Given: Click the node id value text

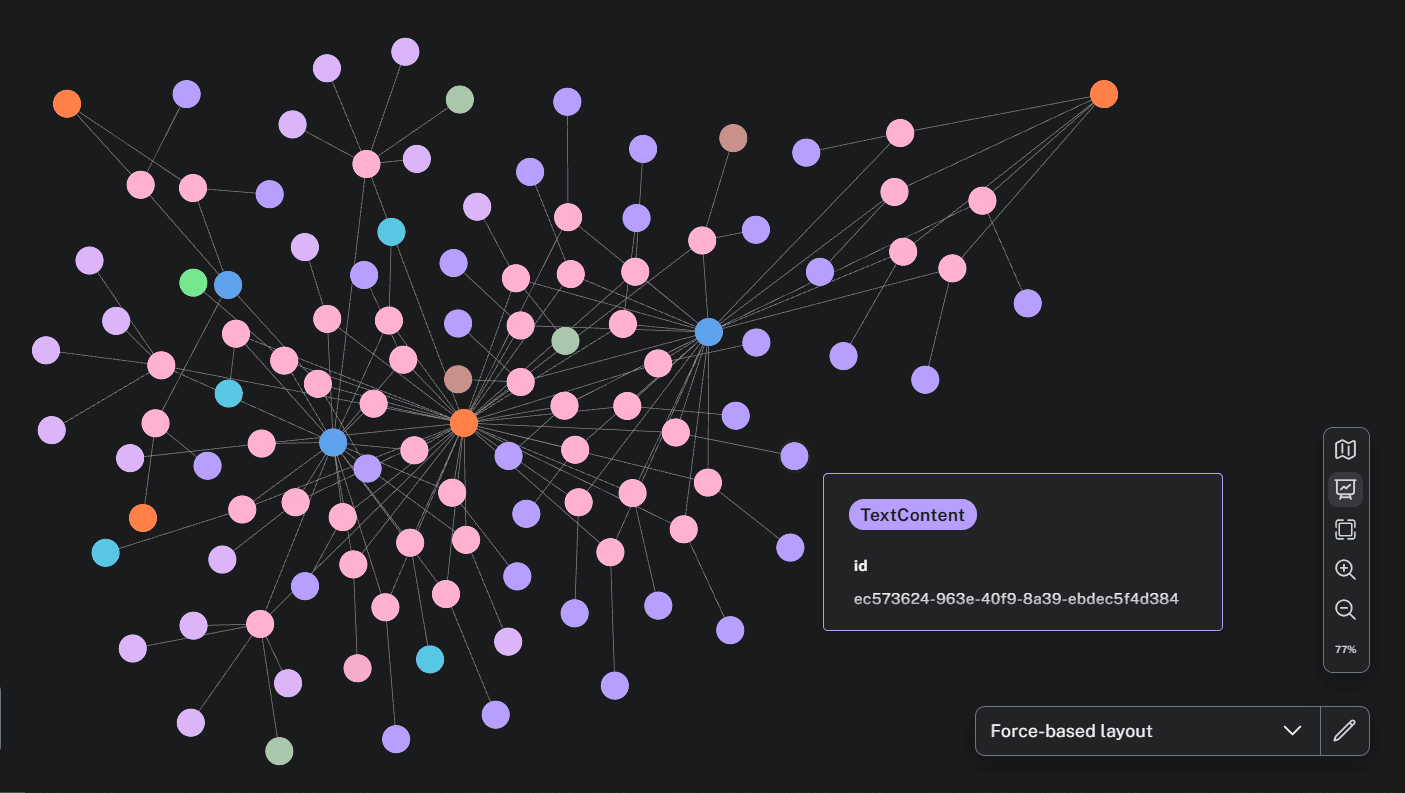Looking at the screenshot, I should pyautogui.click(x=1015, y=599).
